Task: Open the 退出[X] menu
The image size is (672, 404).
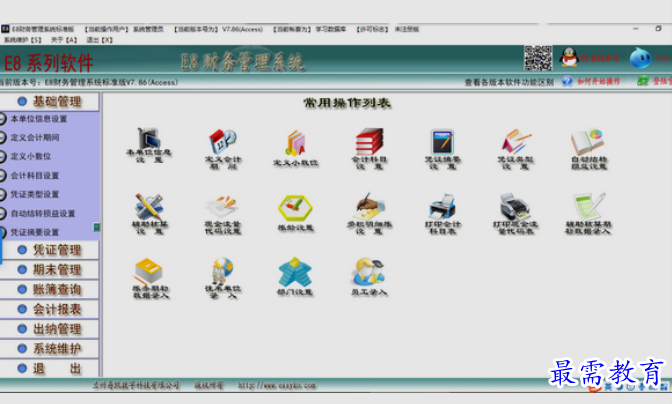Action: [x=99, y=40]
